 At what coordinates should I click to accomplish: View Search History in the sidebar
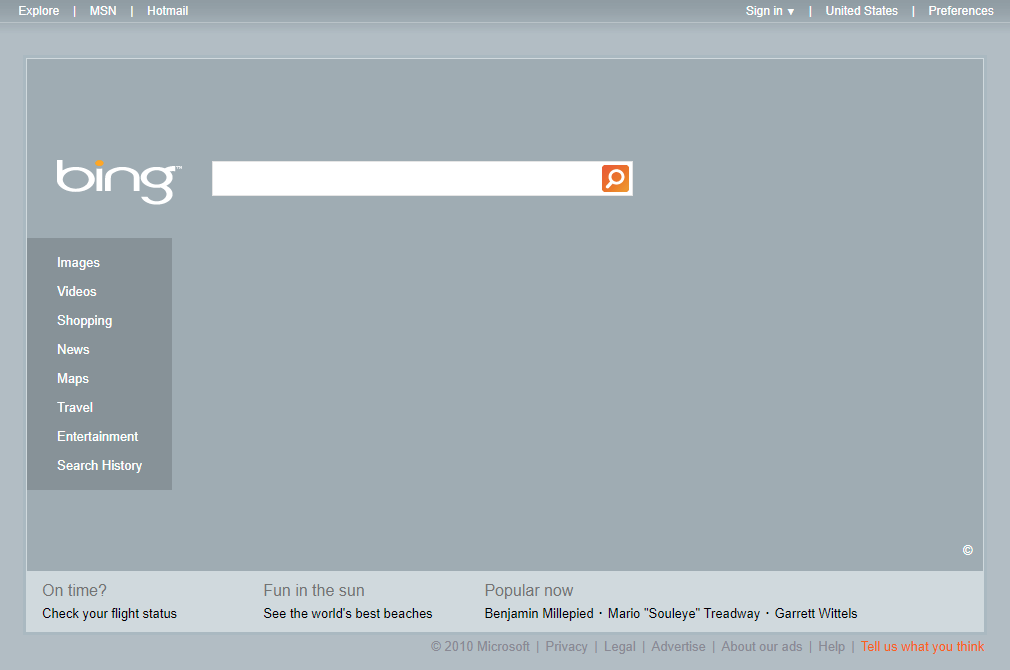(99, 466)
